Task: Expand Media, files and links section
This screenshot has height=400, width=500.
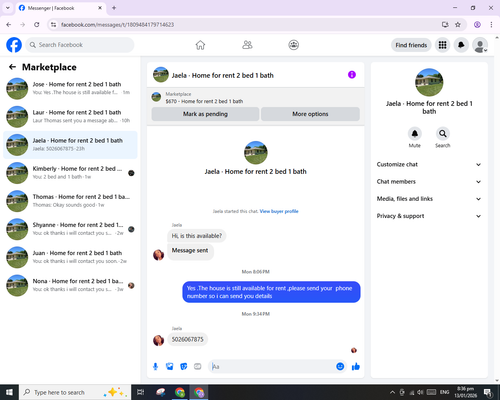Action: [x=429, y=199]
